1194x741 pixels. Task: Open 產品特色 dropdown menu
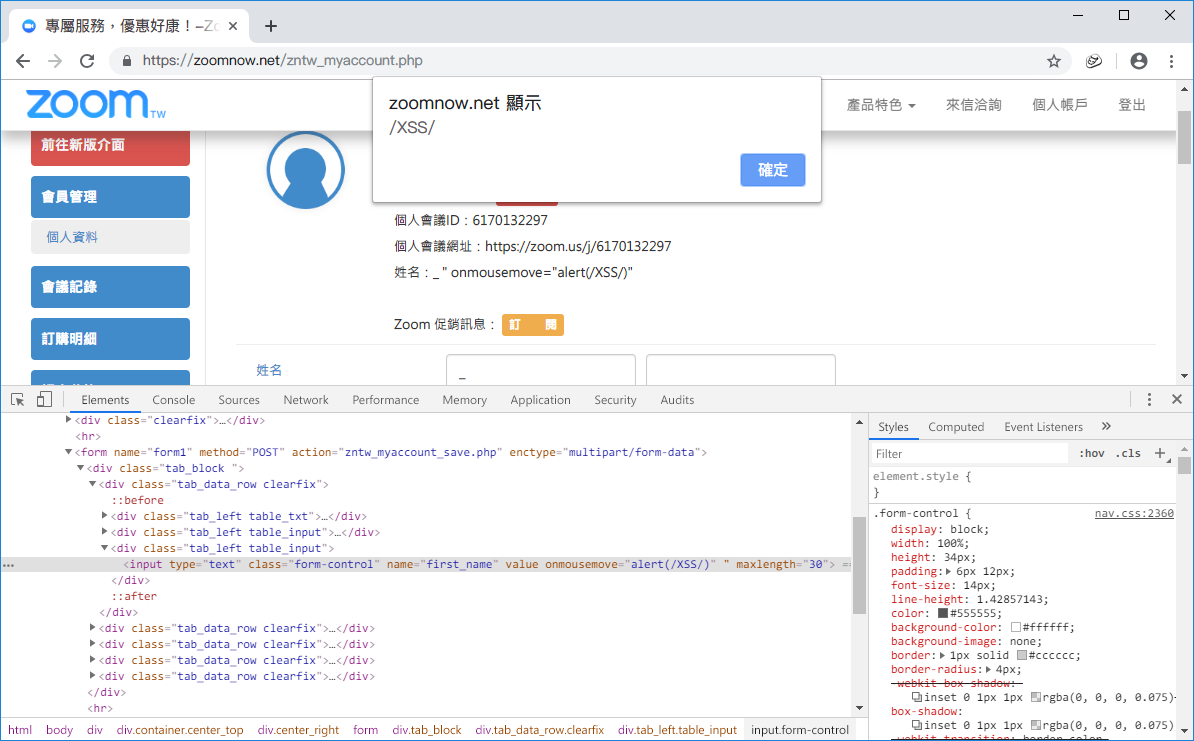pyautogui.click(x=881, y=105)
